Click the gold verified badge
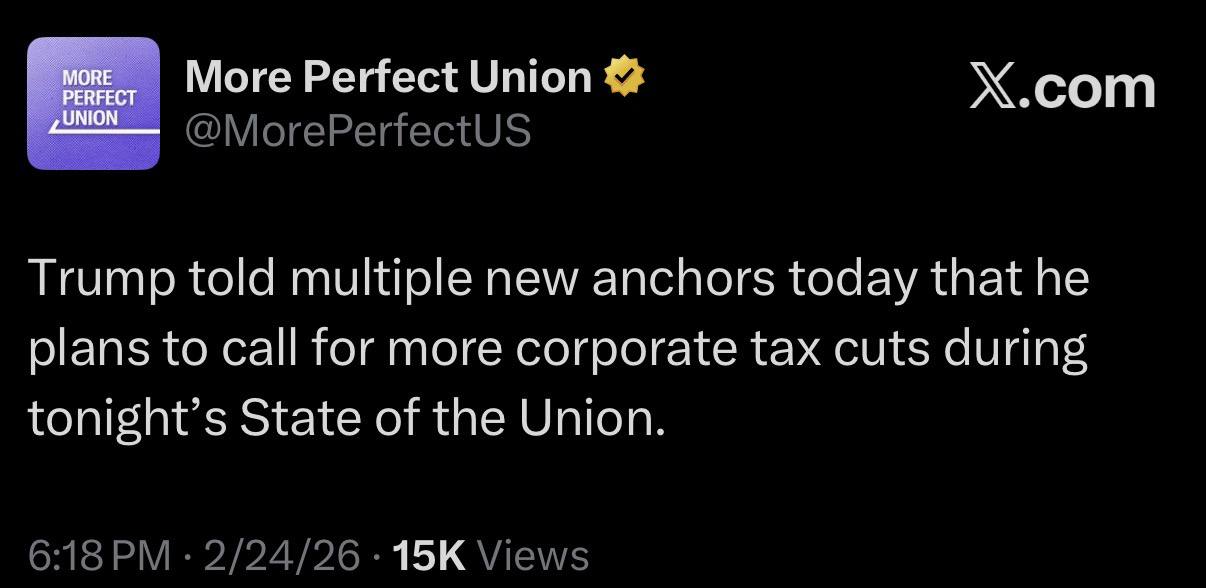This screenshot has height=588, width=1206. (624, 77)
